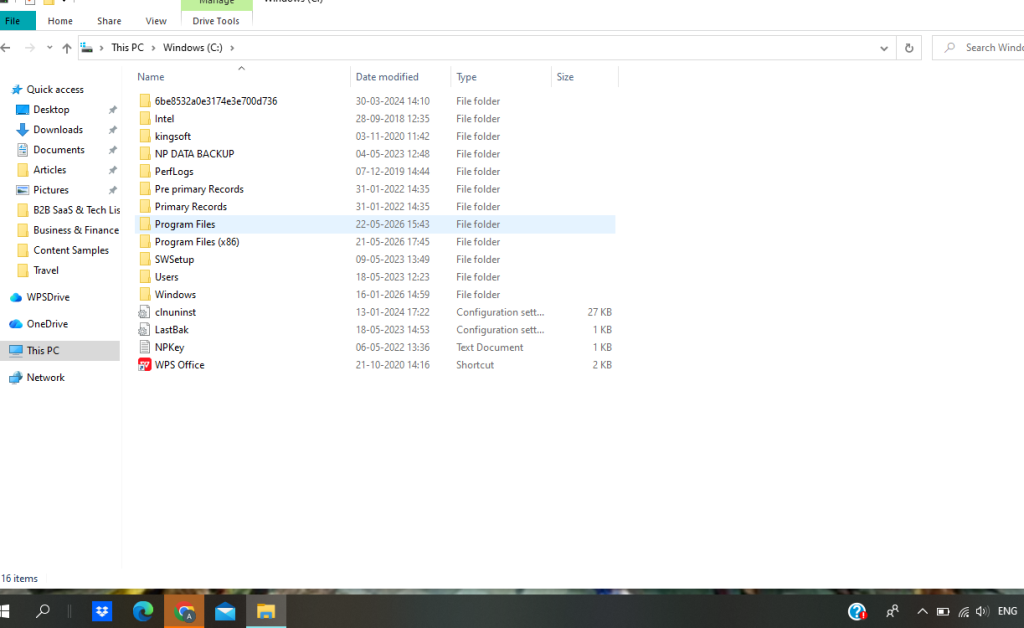This screenshot has width=1024, height=628.
Task: Switch to the Home ribbon tab
Action: click(60, 21)
